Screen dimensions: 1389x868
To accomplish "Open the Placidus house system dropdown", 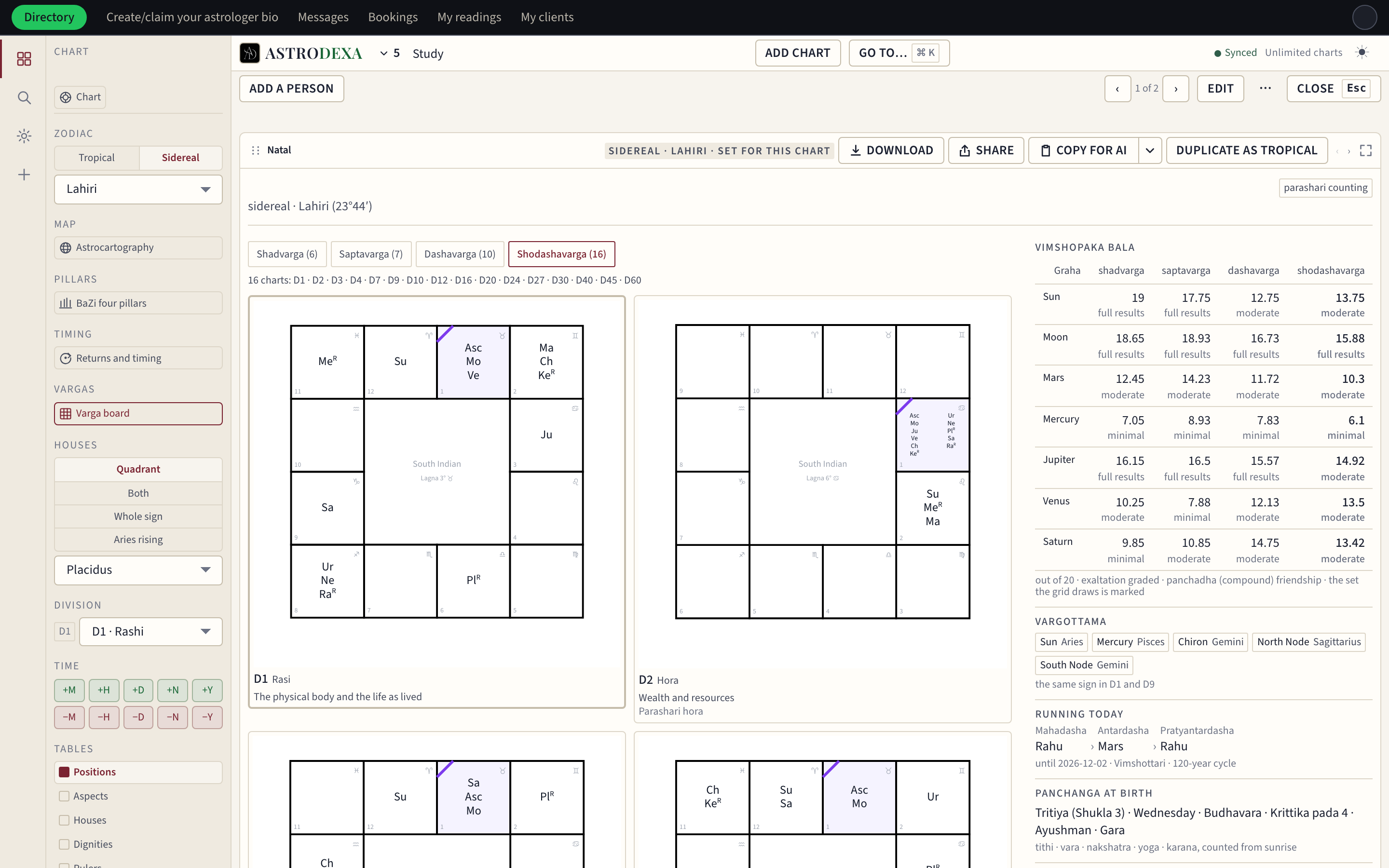I will tap(138, 570).
